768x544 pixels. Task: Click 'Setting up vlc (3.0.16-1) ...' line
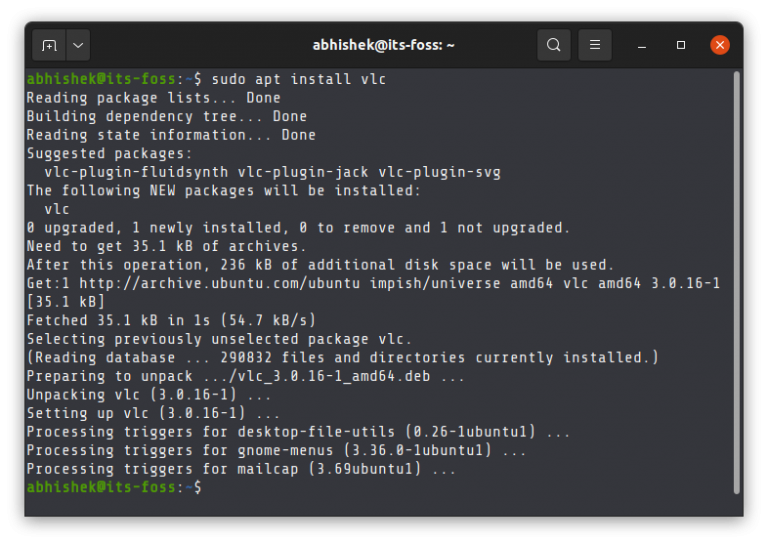(153, 414)
